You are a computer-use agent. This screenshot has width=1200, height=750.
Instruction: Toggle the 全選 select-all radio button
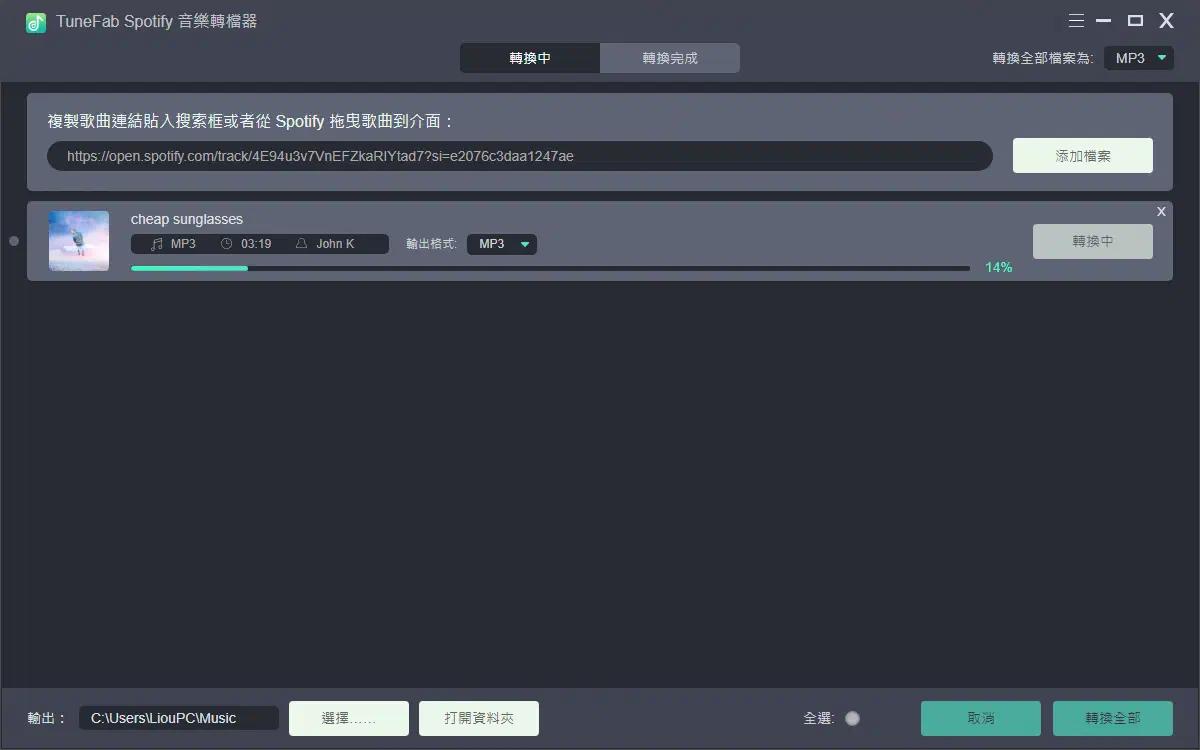(x=852, y=718)
